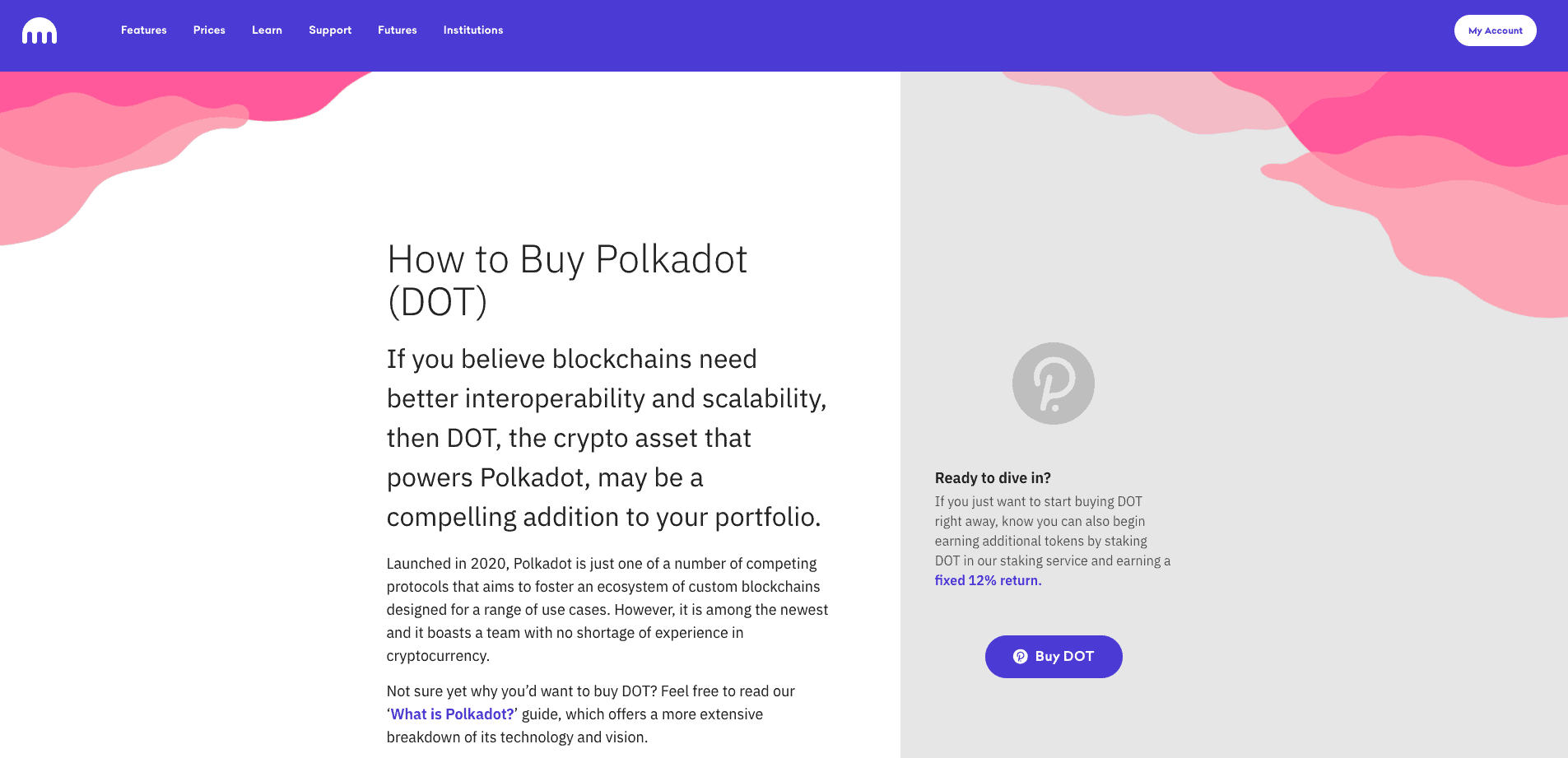Click the Kraken logo icon
Viewport: 1568px width, 758px height.
pos(40,30)
